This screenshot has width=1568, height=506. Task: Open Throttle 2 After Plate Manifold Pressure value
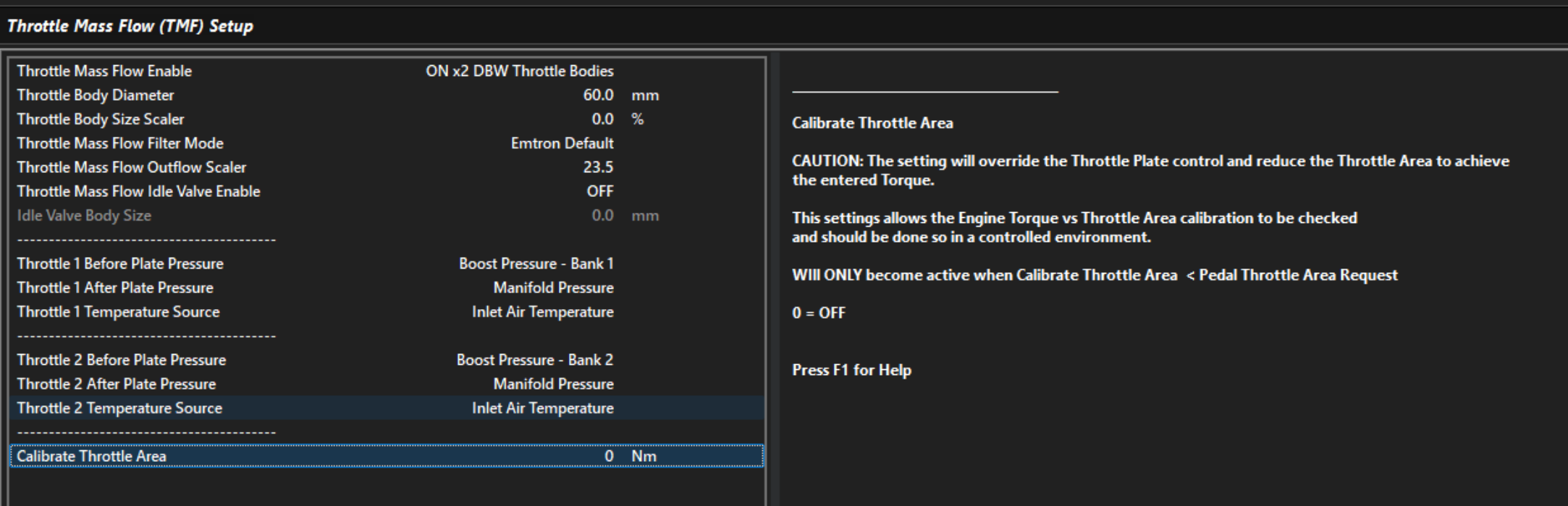tap(553, 384)
